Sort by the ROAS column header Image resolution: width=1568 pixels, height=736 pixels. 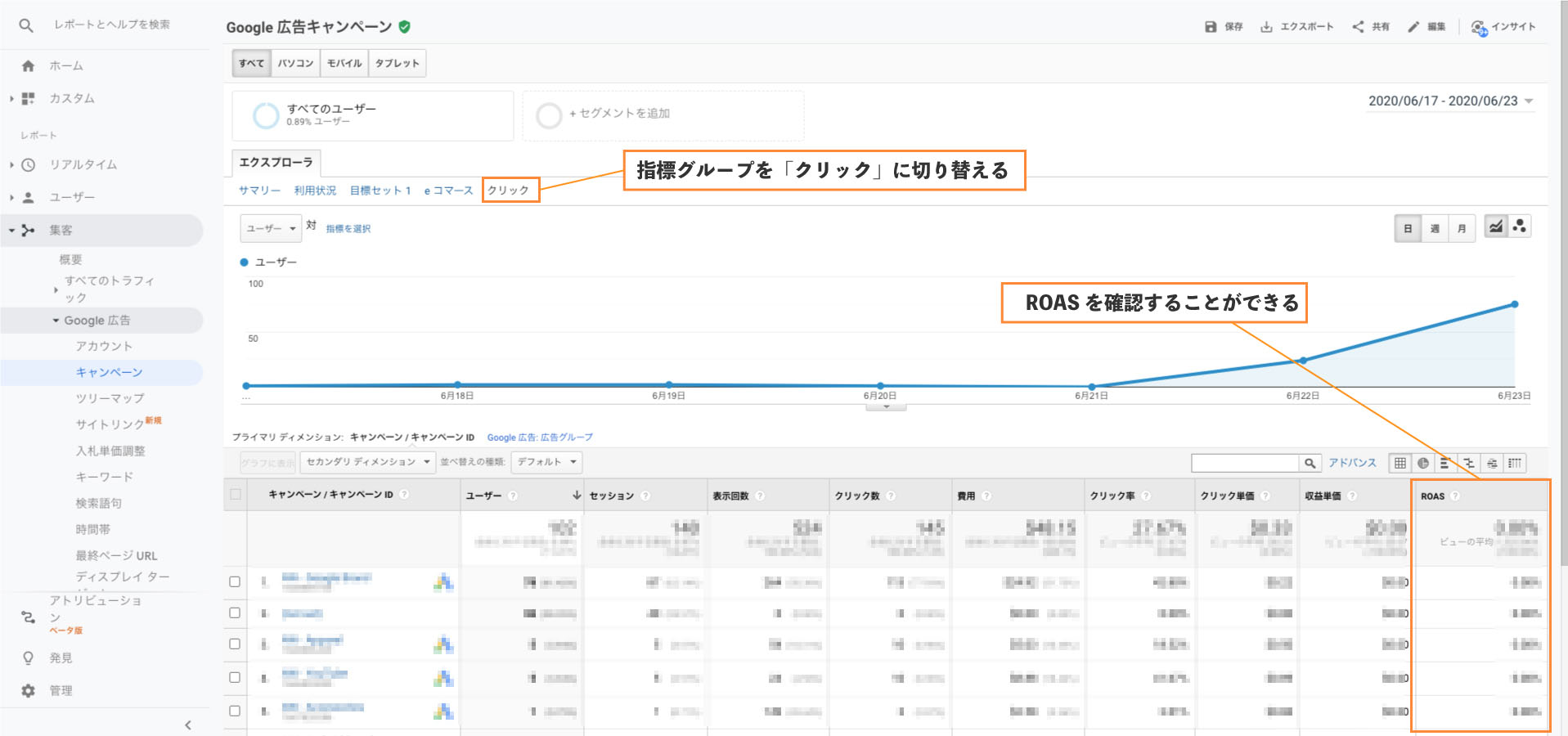(1432, 496)
